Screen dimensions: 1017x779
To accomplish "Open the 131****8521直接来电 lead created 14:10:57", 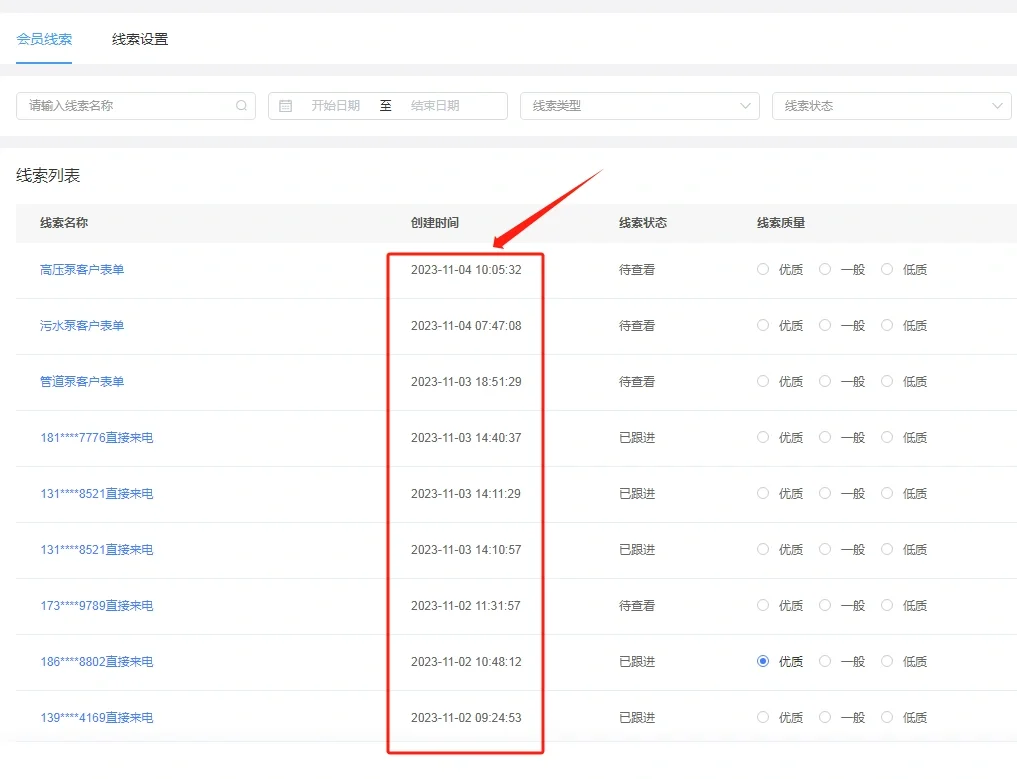I will [x=97, y=549].
